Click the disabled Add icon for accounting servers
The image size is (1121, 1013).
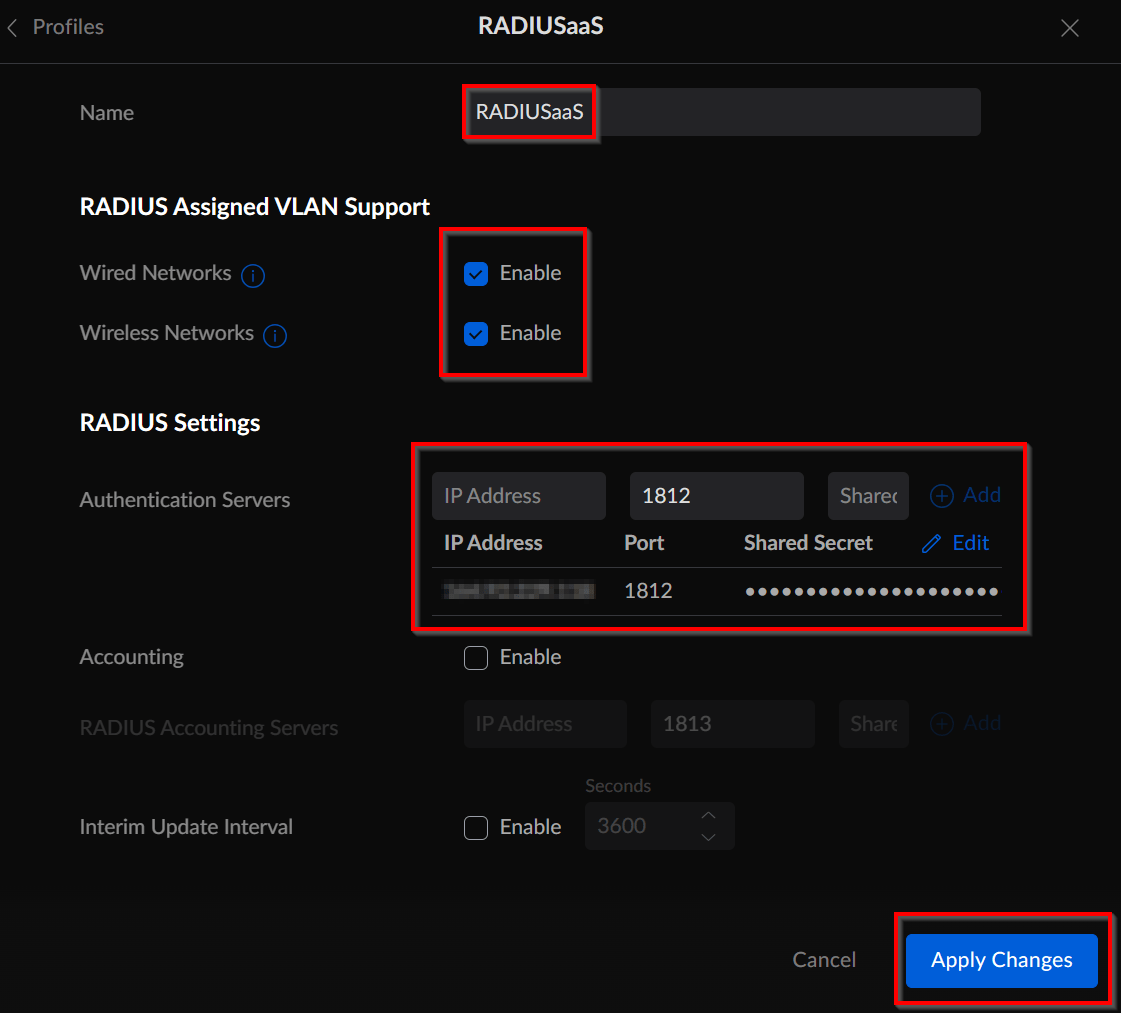[941, 723]
